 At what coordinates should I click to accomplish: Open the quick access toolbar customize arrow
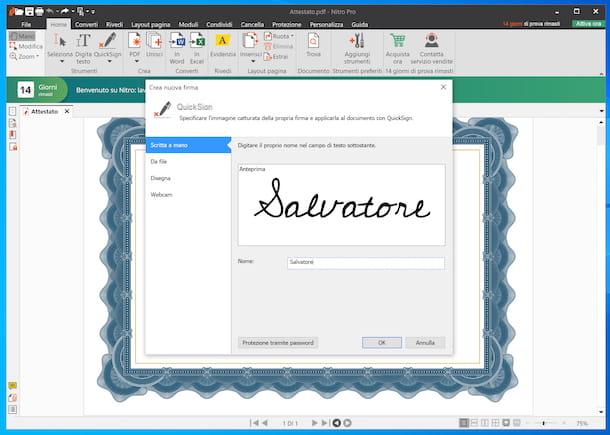(x=93, y=12)
